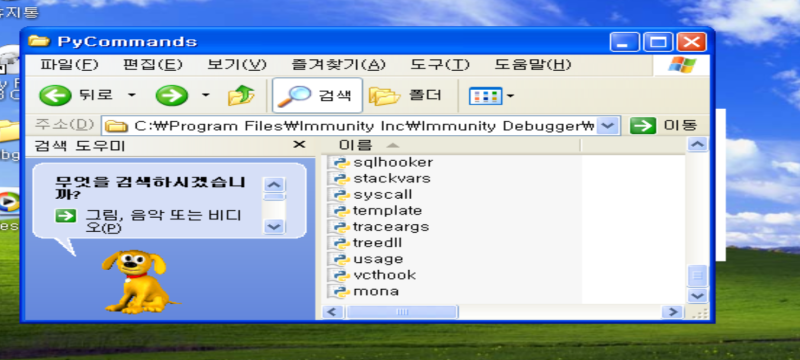Open the 도움말(H) menu
800x360 pixels.
(x=533, y=65)
